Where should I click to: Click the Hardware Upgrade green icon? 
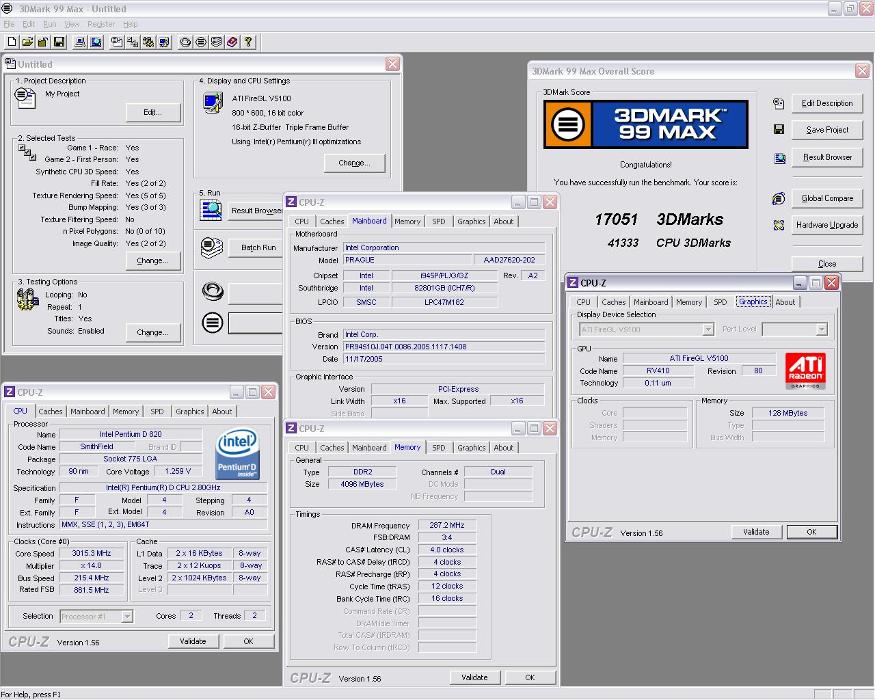click(x=779, y=225)
